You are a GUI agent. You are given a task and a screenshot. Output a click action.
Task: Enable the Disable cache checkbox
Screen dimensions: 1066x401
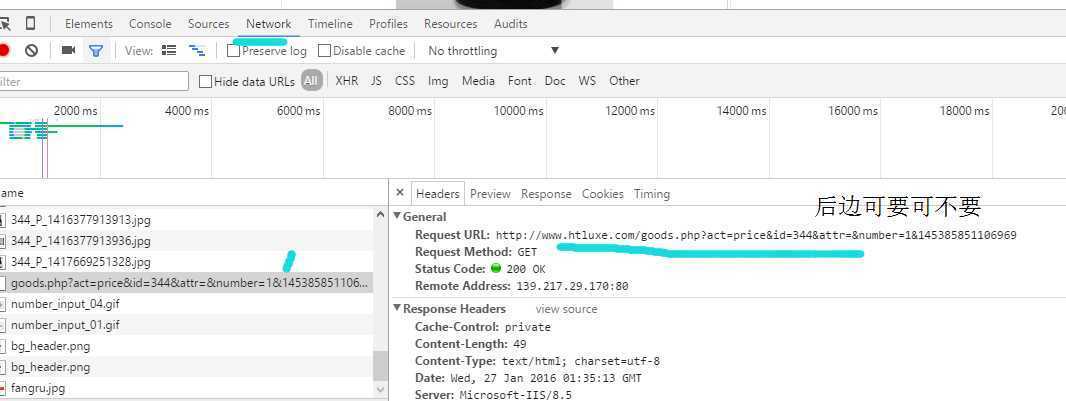(x=324, y=51)
